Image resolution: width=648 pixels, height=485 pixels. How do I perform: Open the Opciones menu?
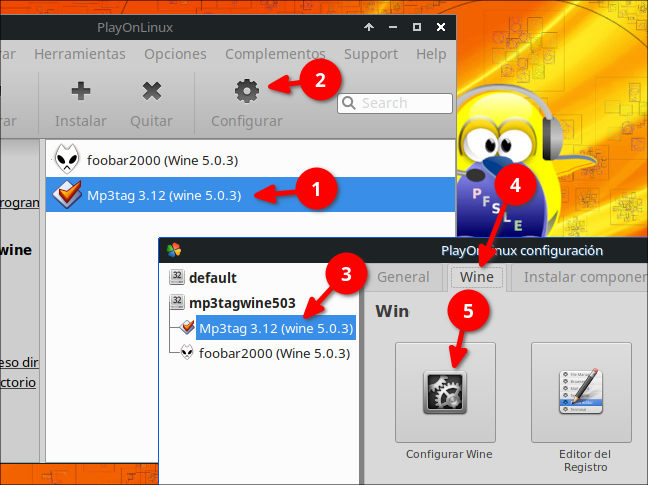(175, 54)
